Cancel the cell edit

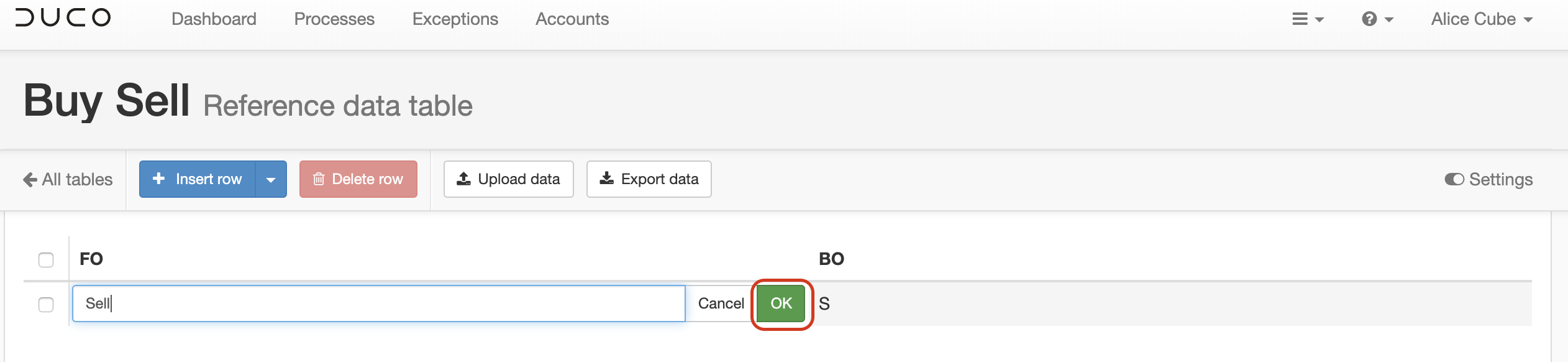[x=721, y=304]
